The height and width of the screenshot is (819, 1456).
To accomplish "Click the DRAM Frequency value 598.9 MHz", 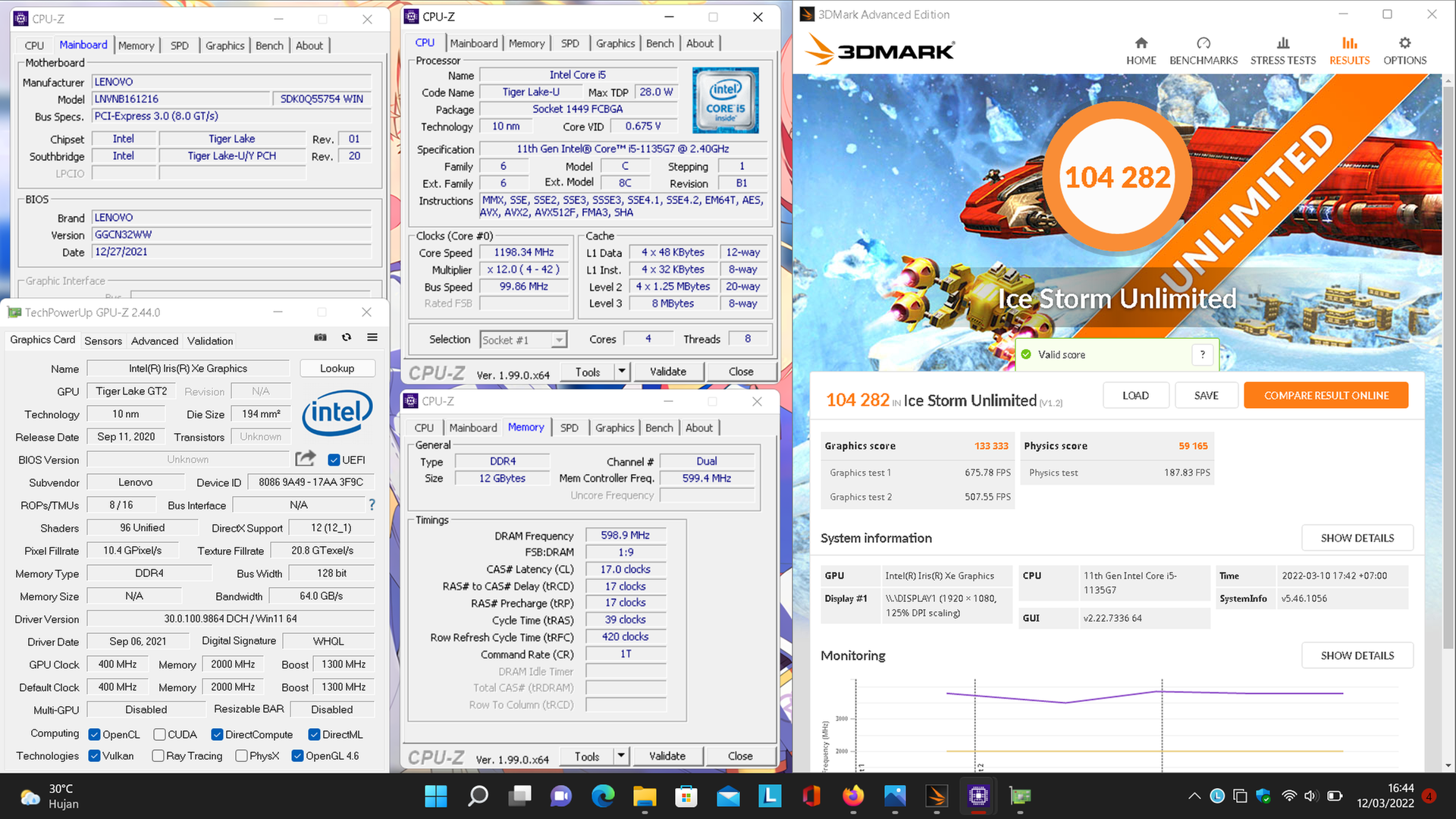I will [626, 535].
